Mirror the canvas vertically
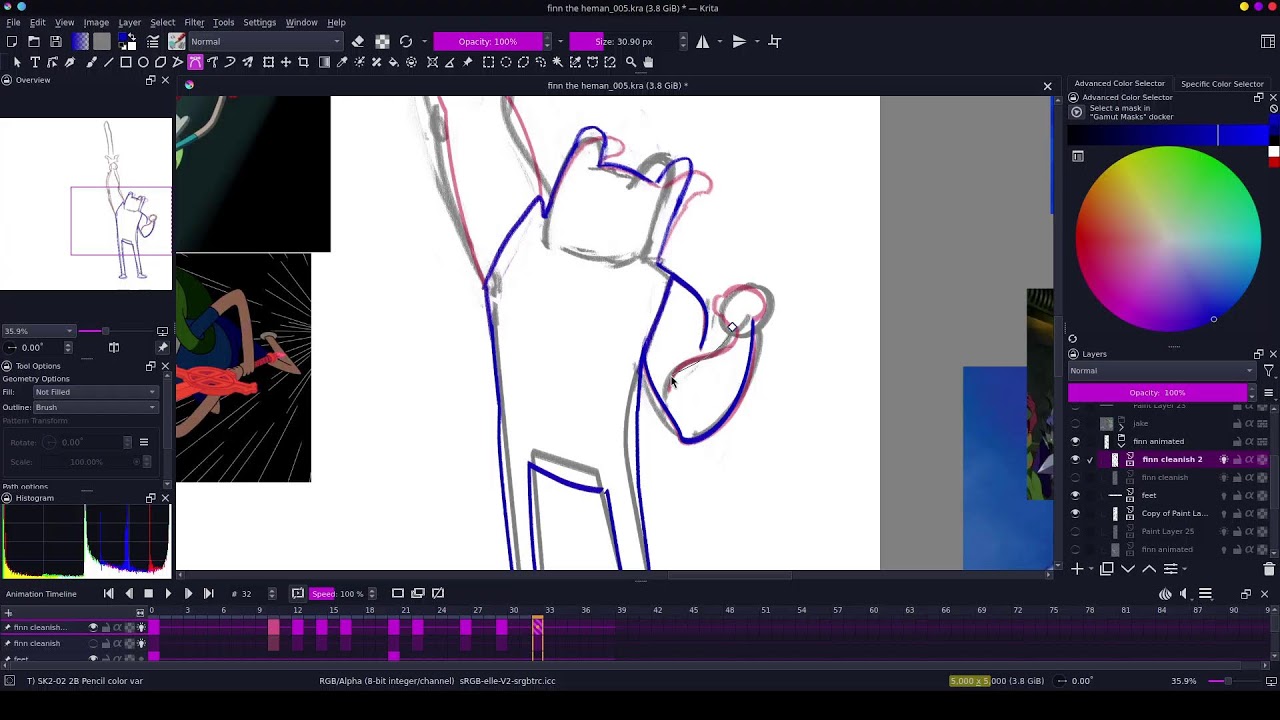The height and width of the screenshot is (720, 1280). click(739, 41)
